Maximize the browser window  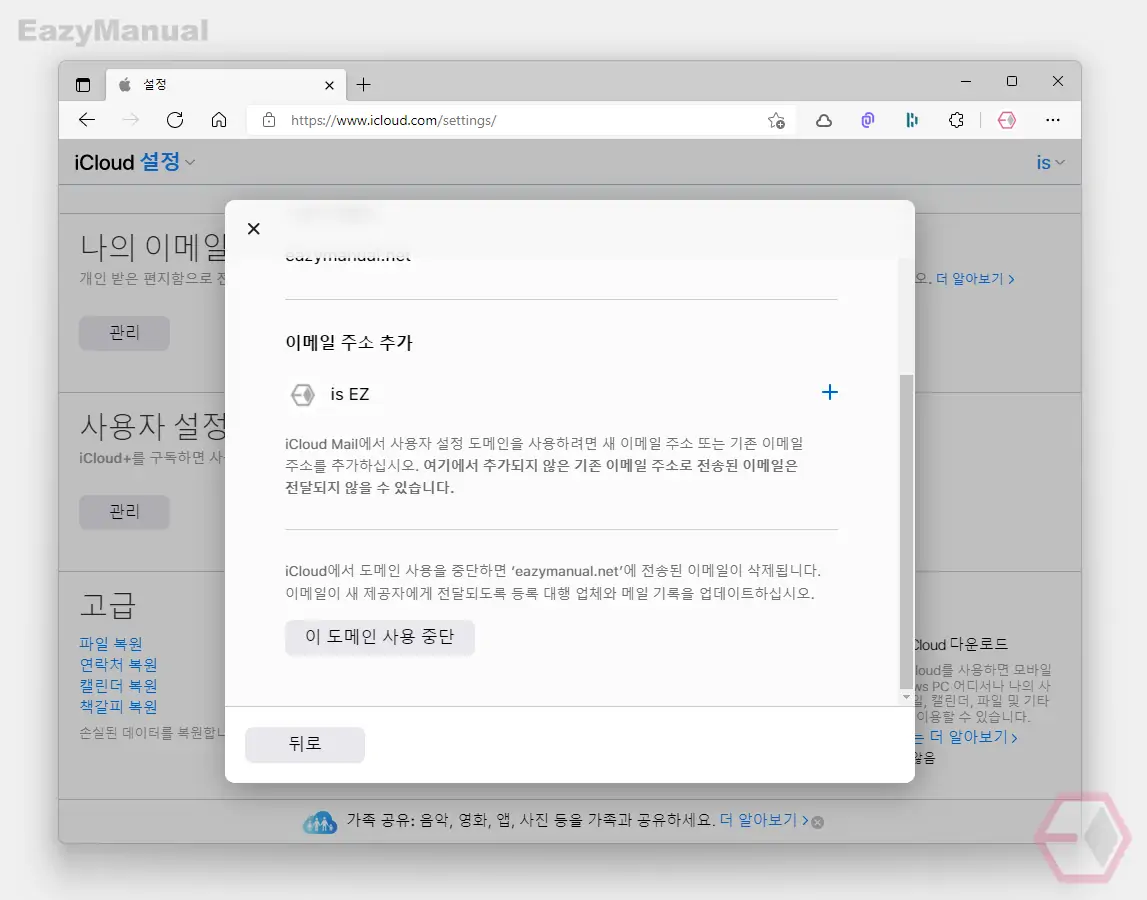[1012, 81]
